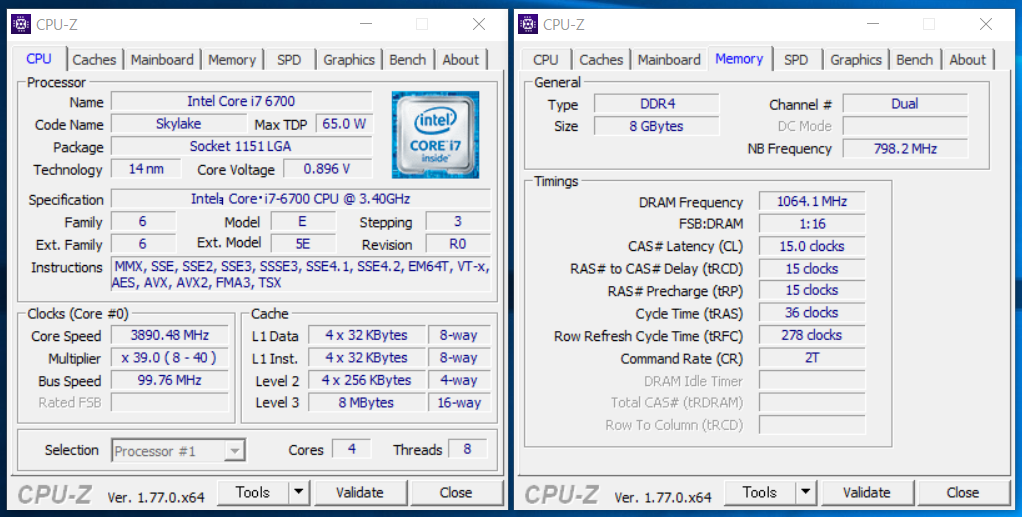This screenshot has width=1022, height=517.
Task: Click Tools button in left CPU-Z window
Action: pyautogui.click(x=253, y=492)
